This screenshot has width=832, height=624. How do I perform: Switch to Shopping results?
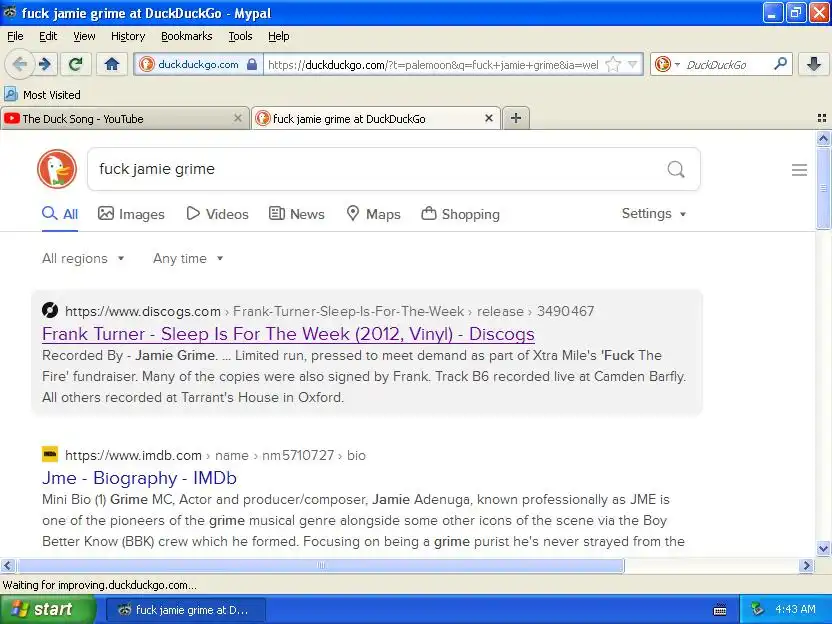[461, 214]
